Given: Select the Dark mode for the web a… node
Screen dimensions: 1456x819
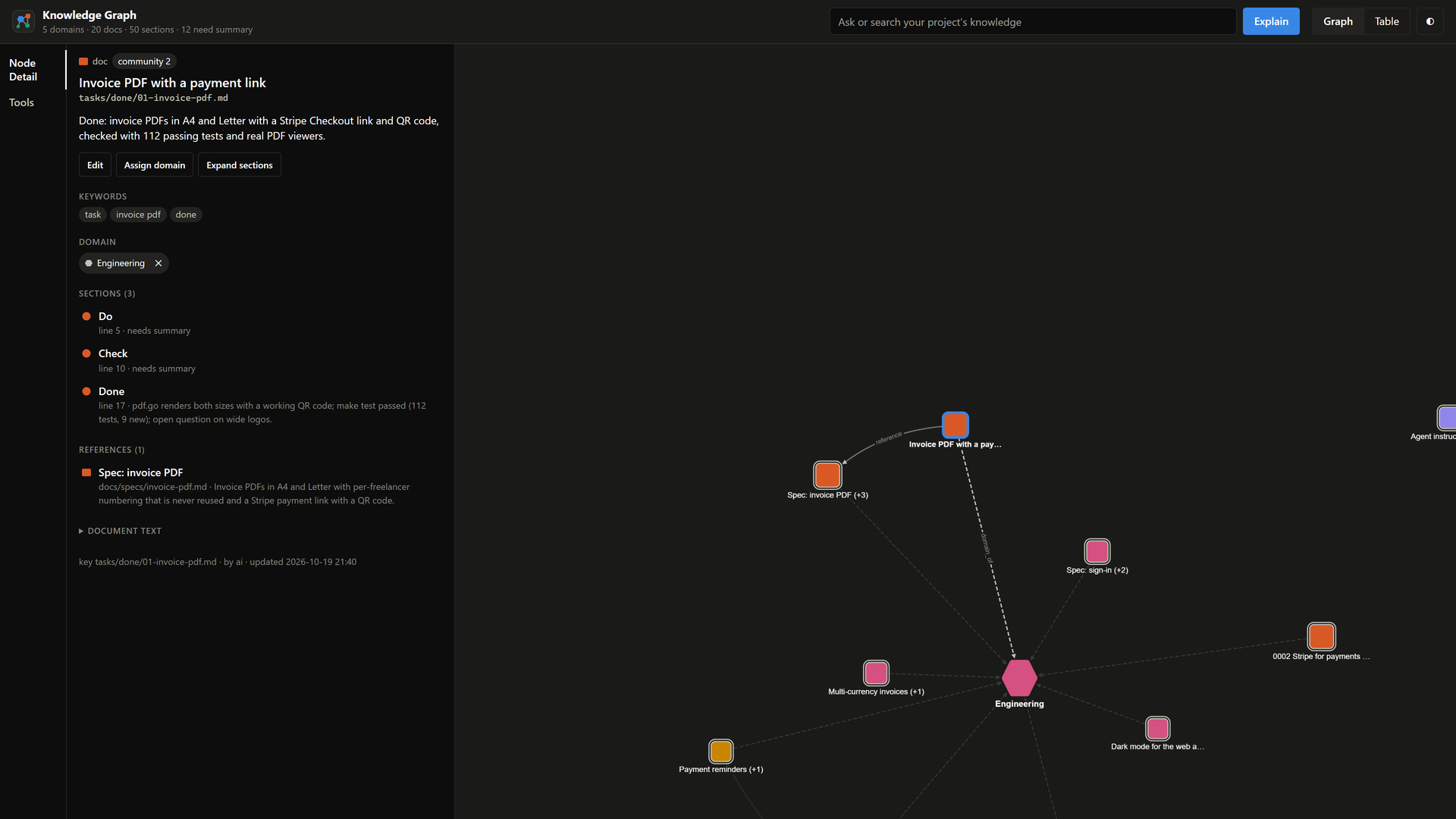Looking at the screenshot, I should [x=1157, y=729].
